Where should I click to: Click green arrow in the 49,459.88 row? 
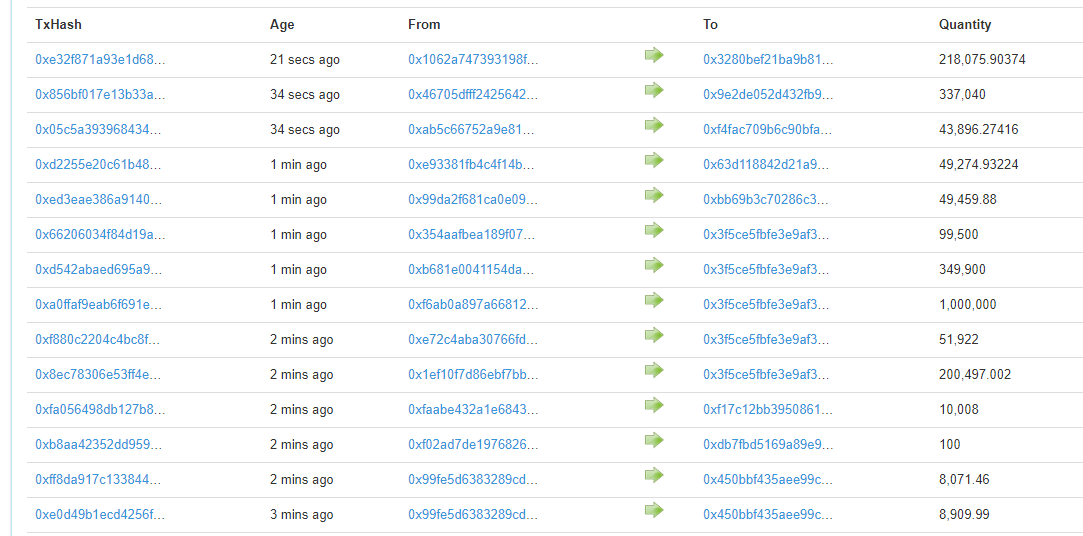tap(654, 195)
